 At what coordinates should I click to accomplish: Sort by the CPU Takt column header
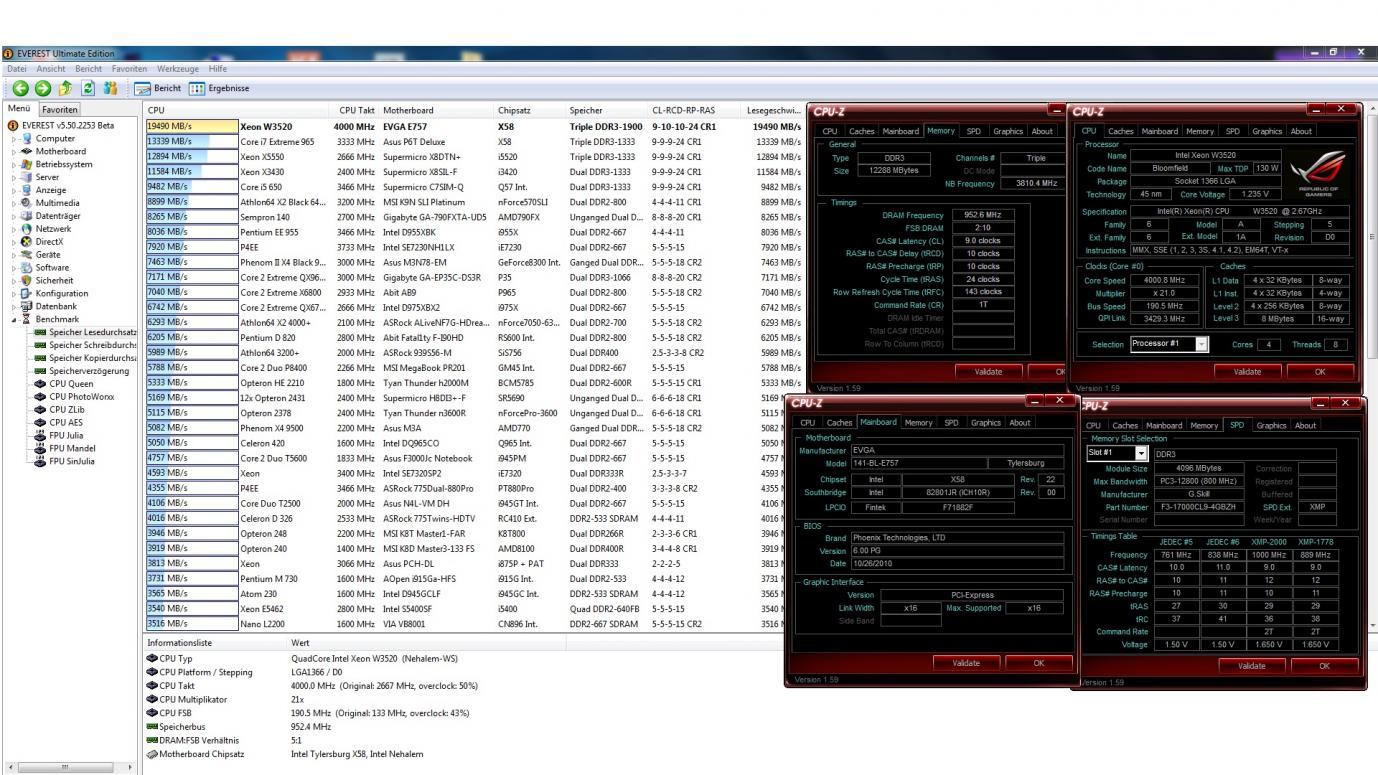point(357,109)
